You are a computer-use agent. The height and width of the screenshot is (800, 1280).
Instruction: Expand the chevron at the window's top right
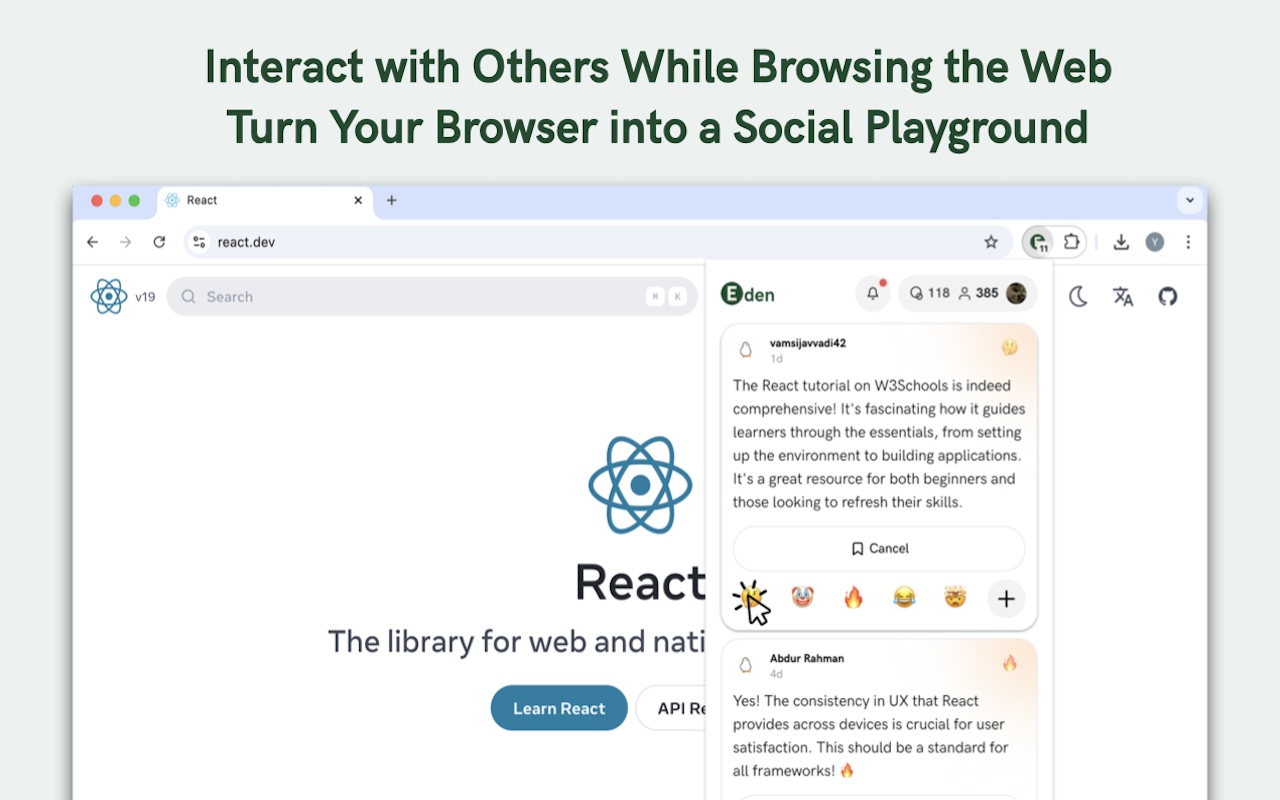point(1190,200)
